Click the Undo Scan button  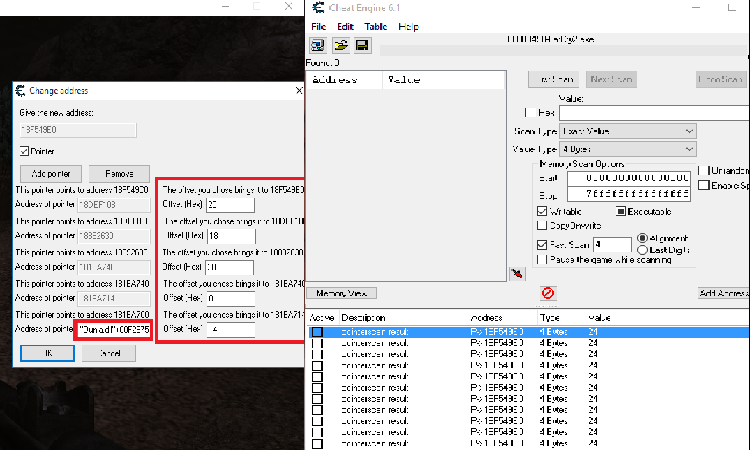click(x=721, y=79)
